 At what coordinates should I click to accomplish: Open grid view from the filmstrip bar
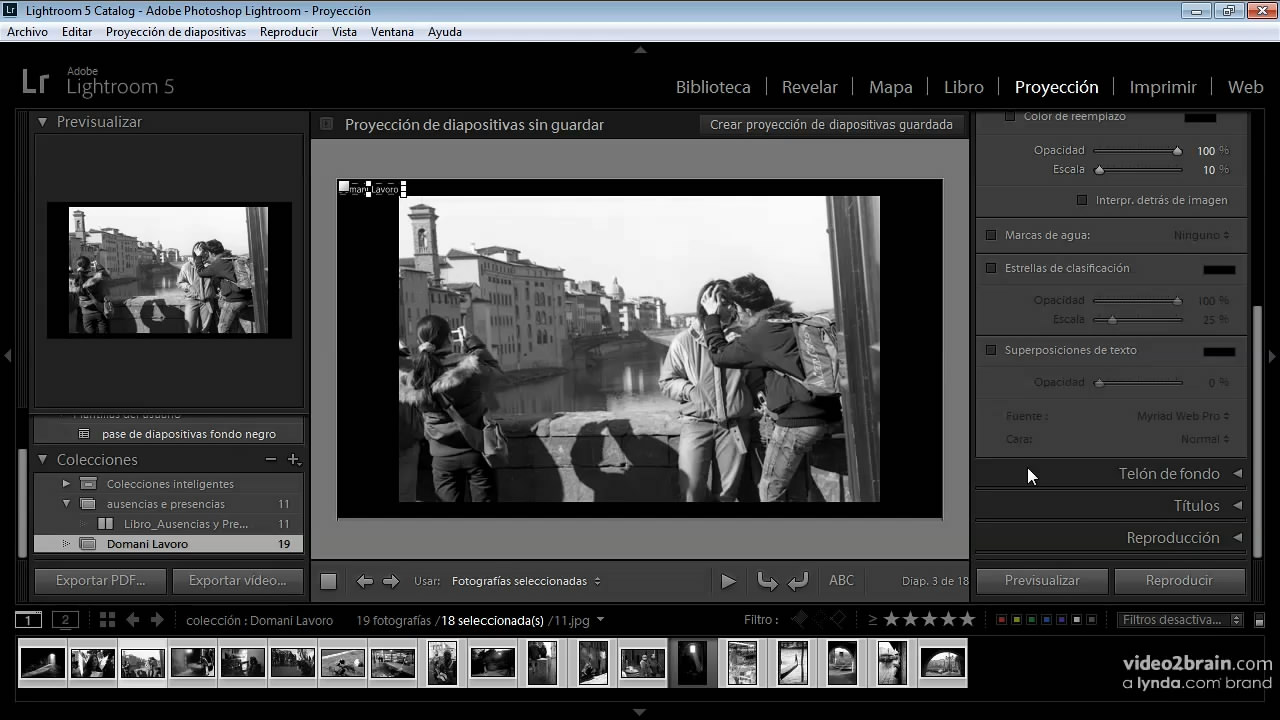(107, 620)
